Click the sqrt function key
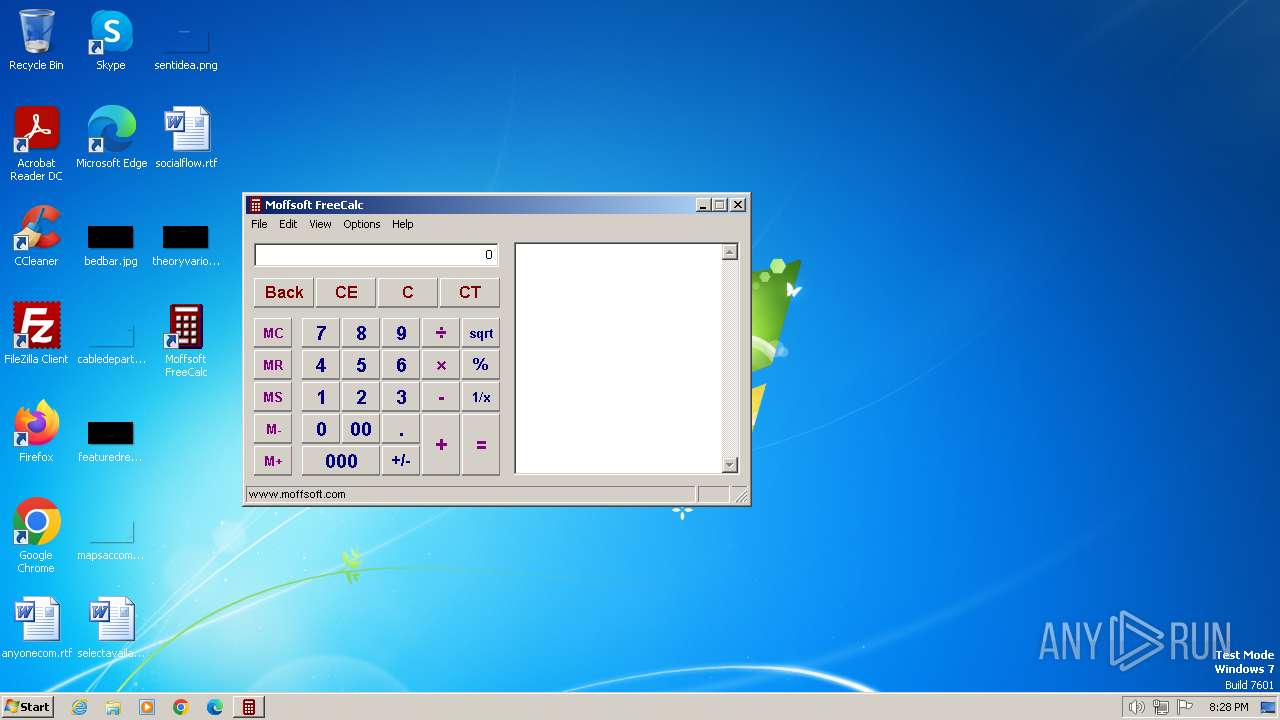 click(x=481, y=333)
